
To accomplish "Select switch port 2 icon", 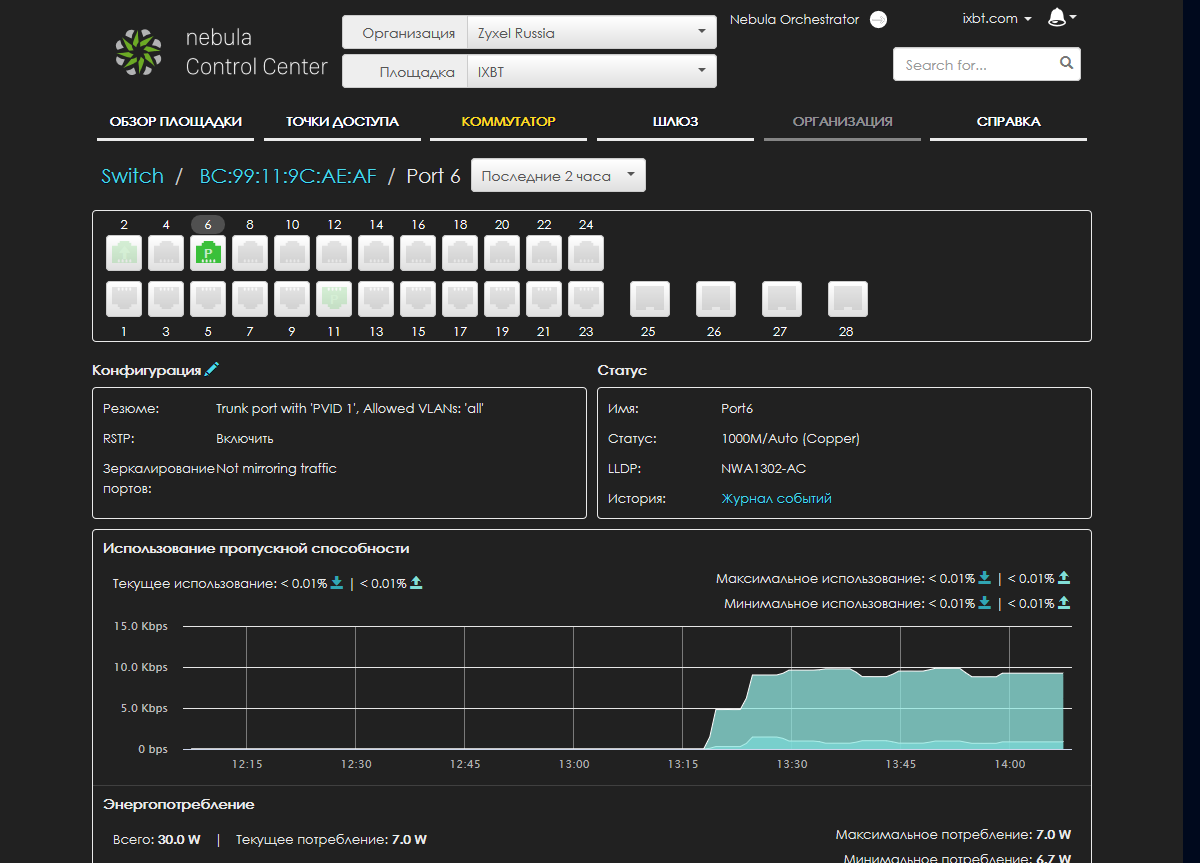I will coord(124,253).
